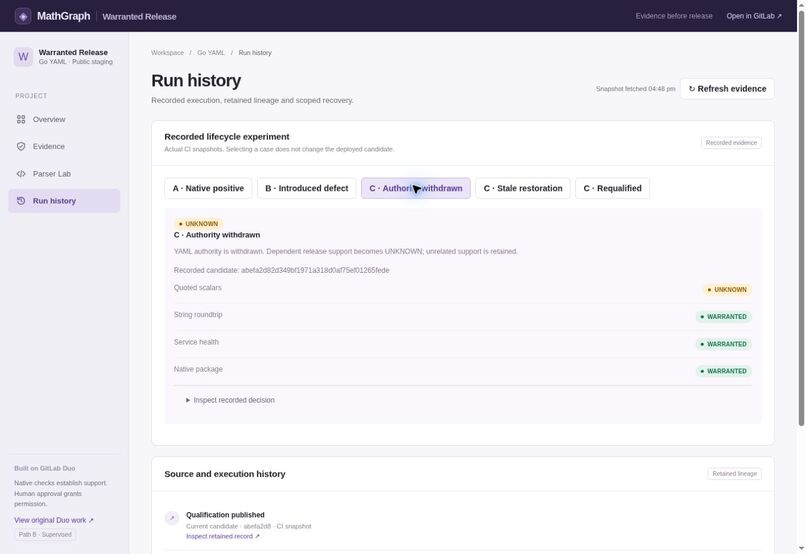Open in GitLab link in header
This screenshot has height=554, width=806.
[754, 16]
